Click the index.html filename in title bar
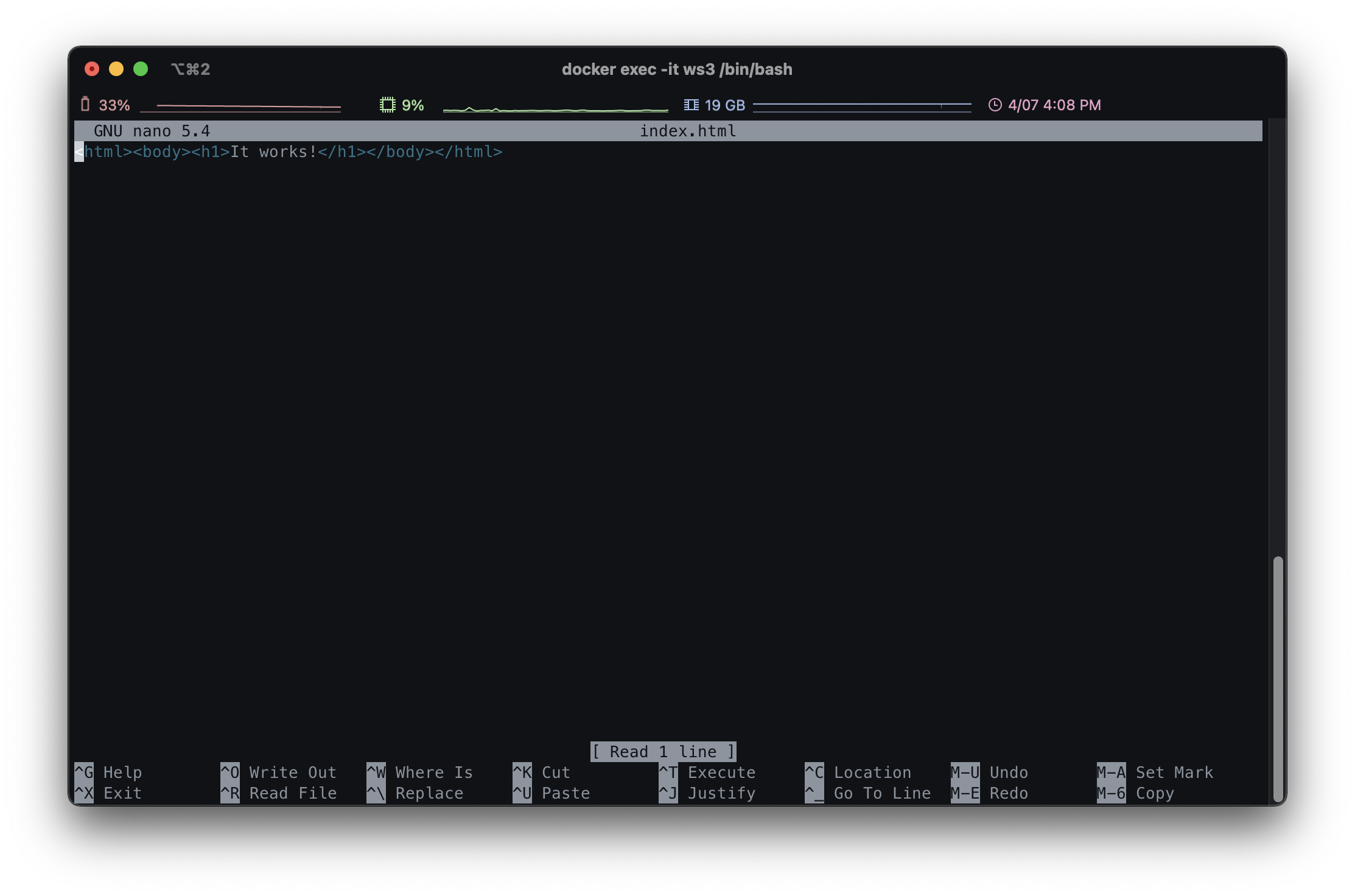This screenshot has height=896, width=1355. [x=688, y=131]
